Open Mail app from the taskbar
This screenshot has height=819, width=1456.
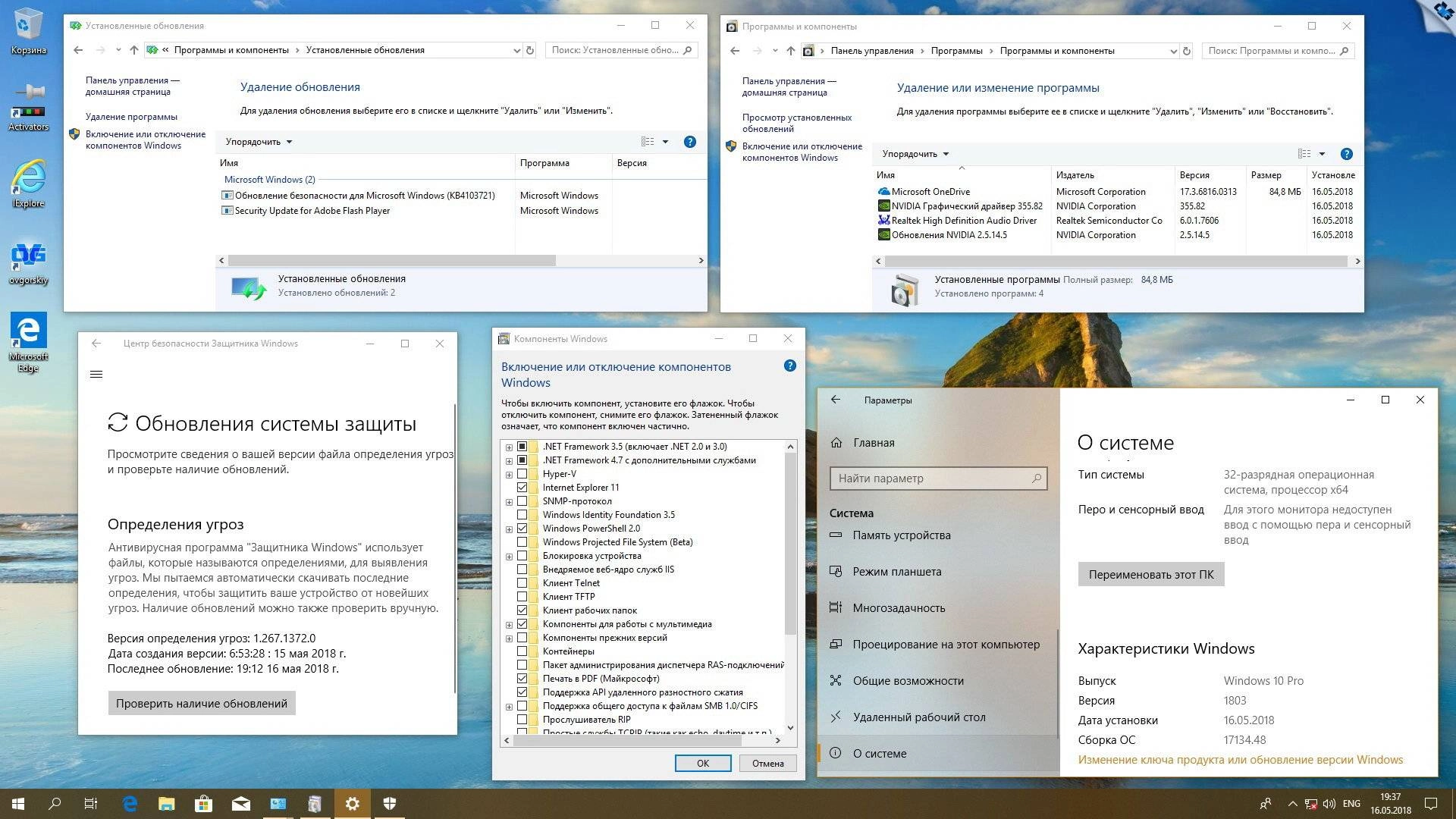click(240, 804)
